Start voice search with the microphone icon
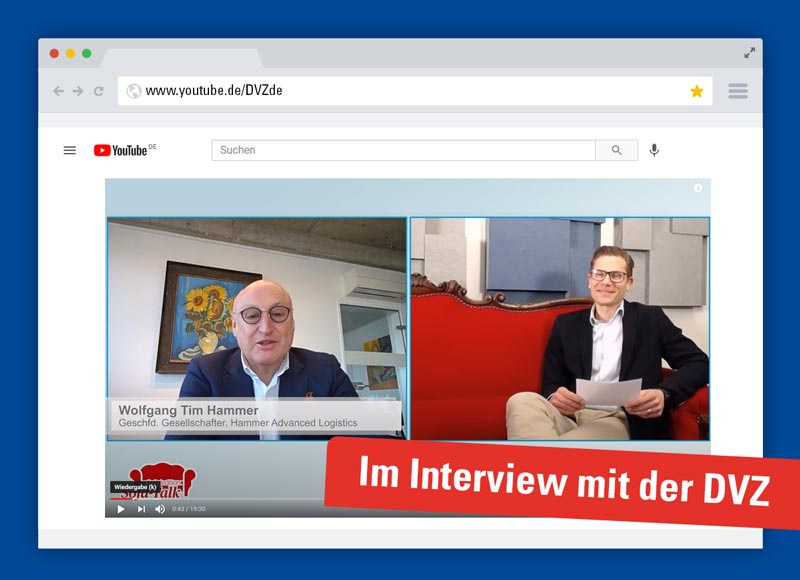Image resolution: width=800 pixels, height=580 pixels. coord(656,149)
